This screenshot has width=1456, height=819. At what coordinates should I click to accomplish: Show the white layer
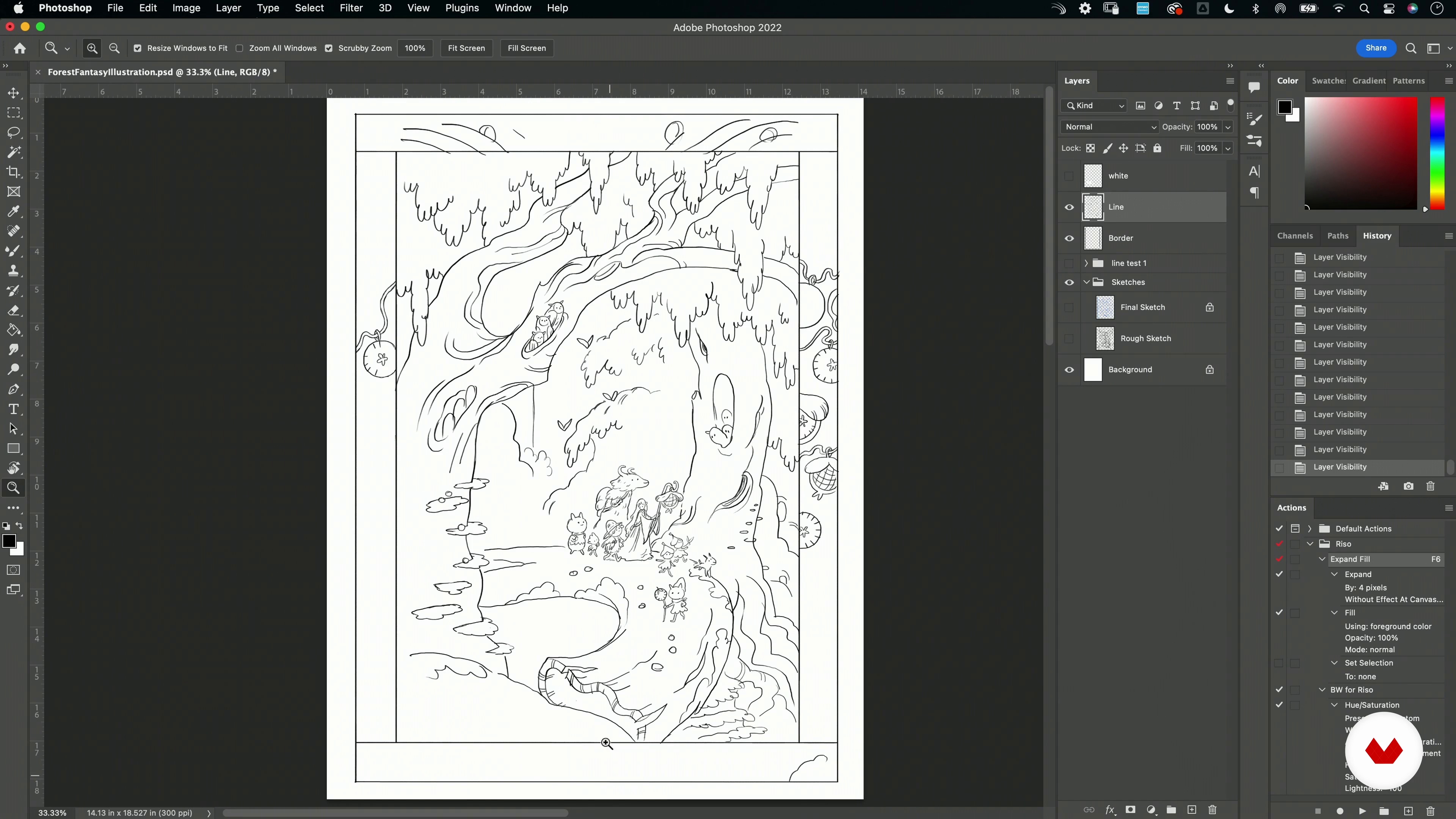(x=1069, y=176)
